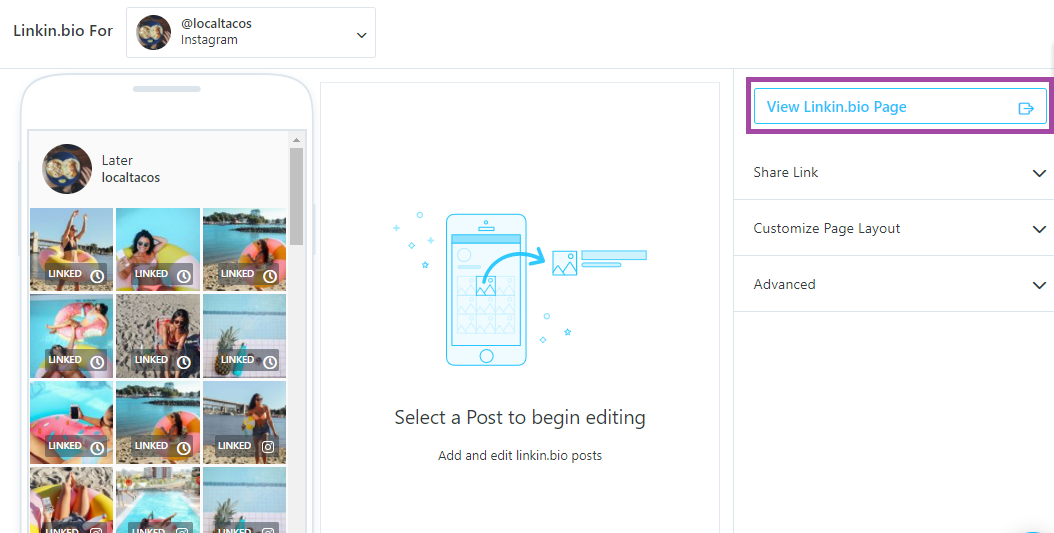Click the phone preview vertical scrollbar handle

(x=296, y=195)
